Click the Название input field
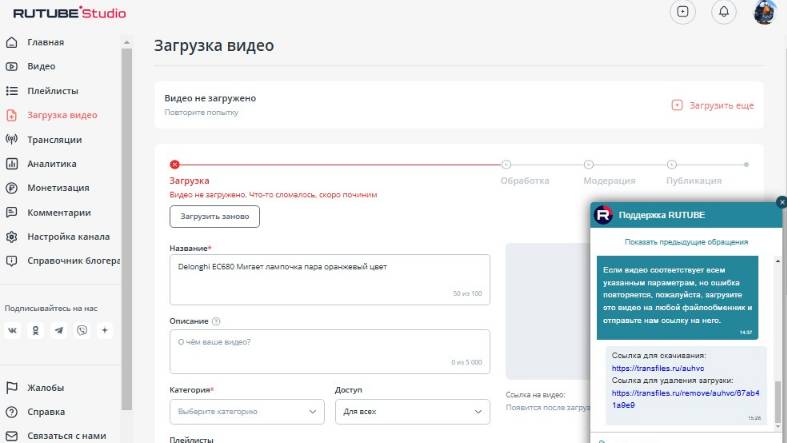This screenshot has height=443, width=787. 330,279
